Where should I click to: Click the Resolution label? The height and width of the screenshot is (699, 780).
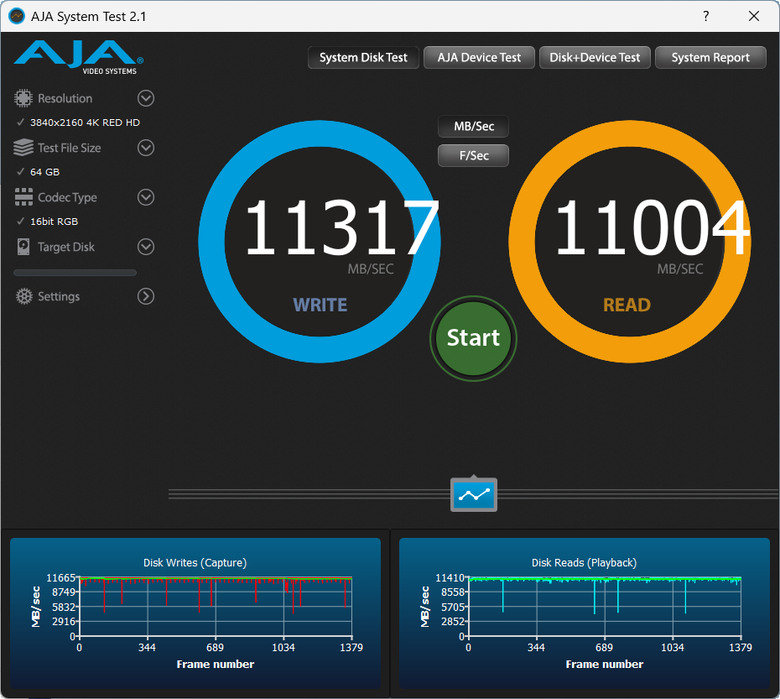(65, 99)
